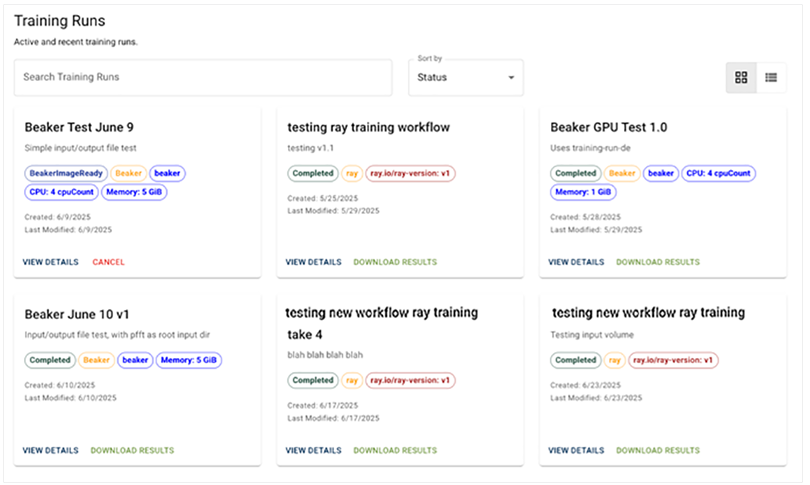Switch to list view layout
810x485 pixels.
pyautogui.click(x=771, y=77)
